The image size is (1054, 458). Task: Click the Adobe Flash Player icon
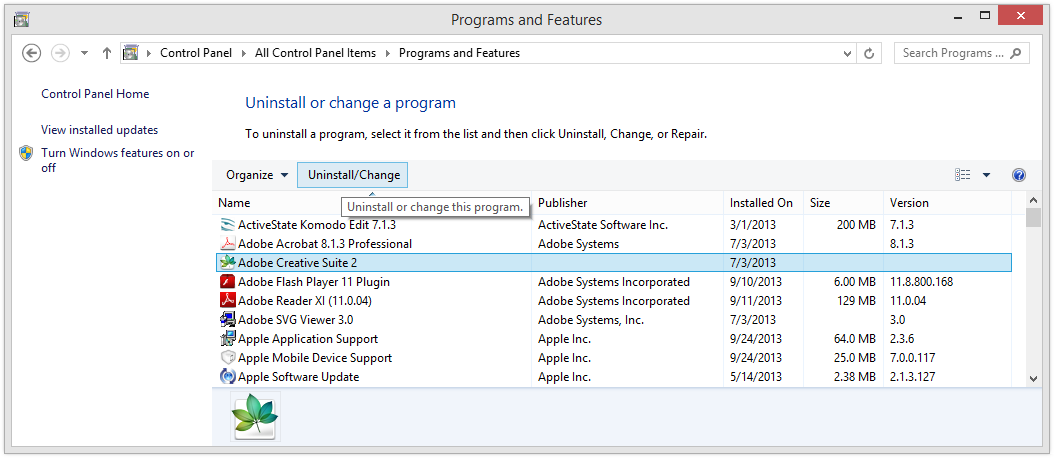227,282
